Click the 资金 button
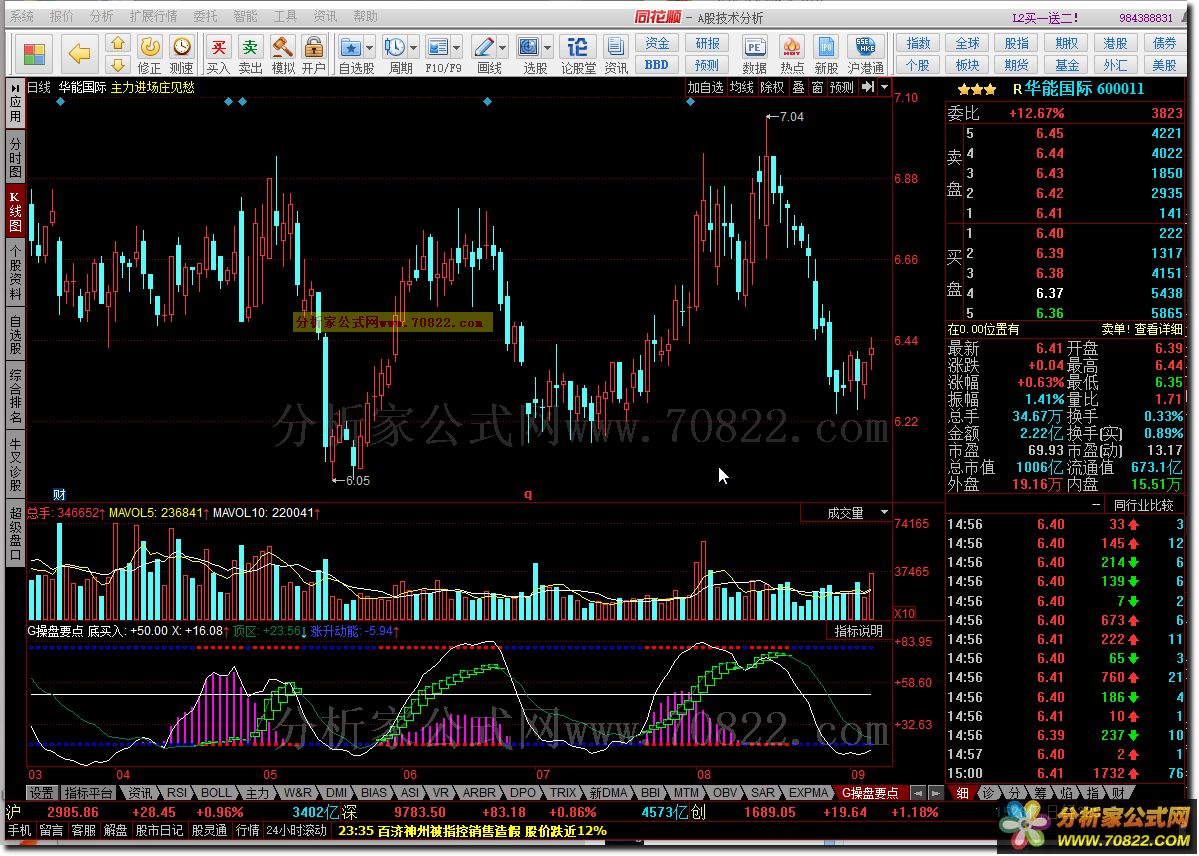The width and height of the screenshot is (1199, 856). [657, 44]
